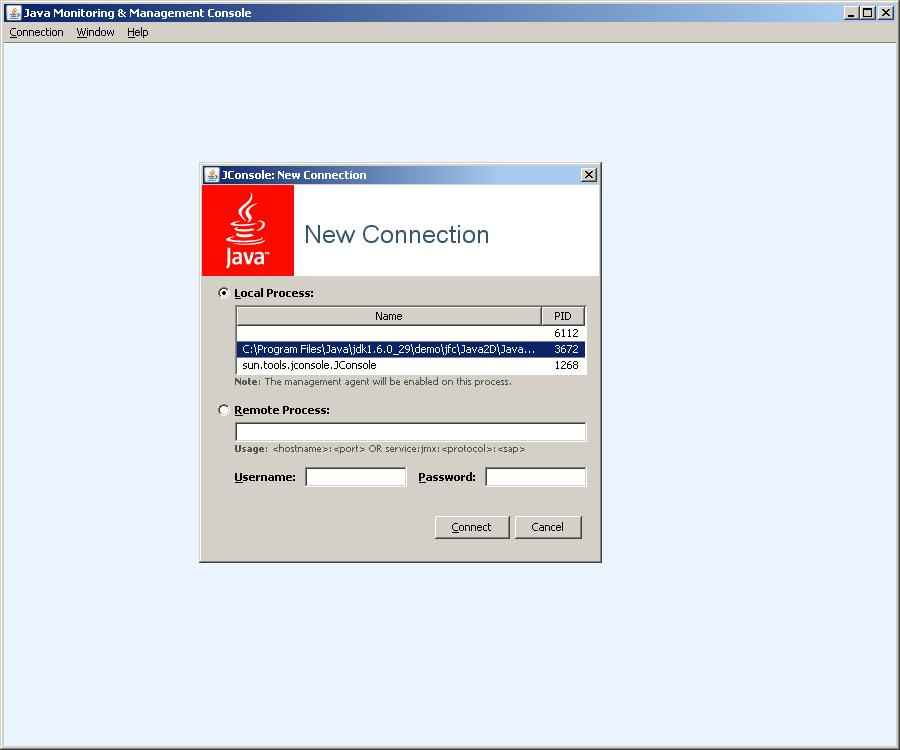Click the remote process address field

click(410, 431)
